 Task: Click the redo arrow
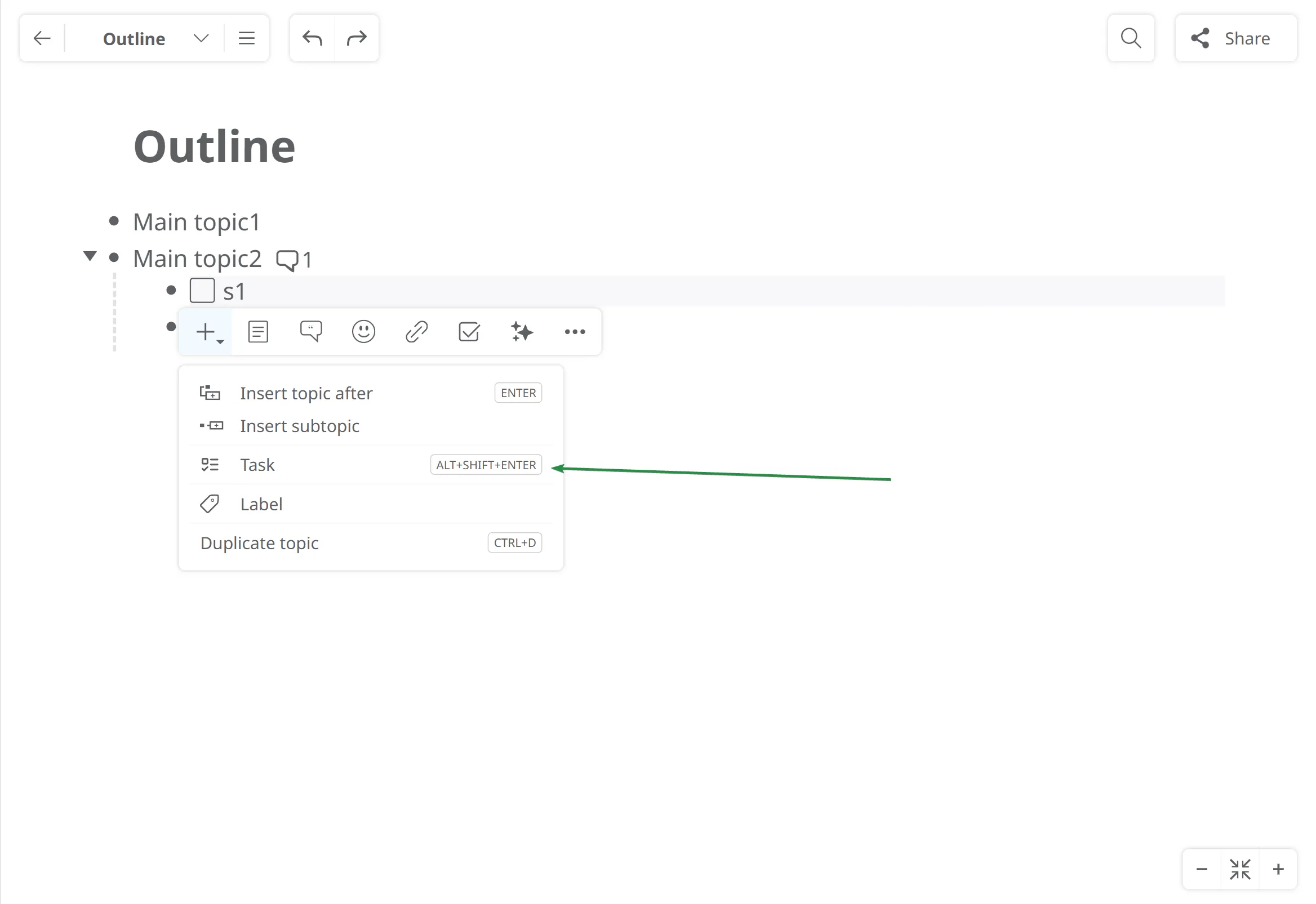(357, 38)
